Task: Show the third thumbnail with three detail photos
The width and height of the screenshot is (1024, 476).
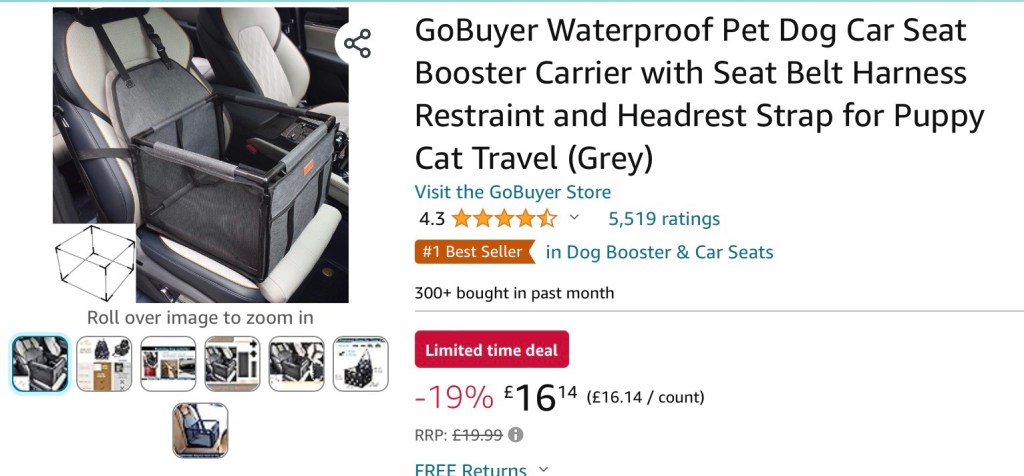Action: pos(168,363)
